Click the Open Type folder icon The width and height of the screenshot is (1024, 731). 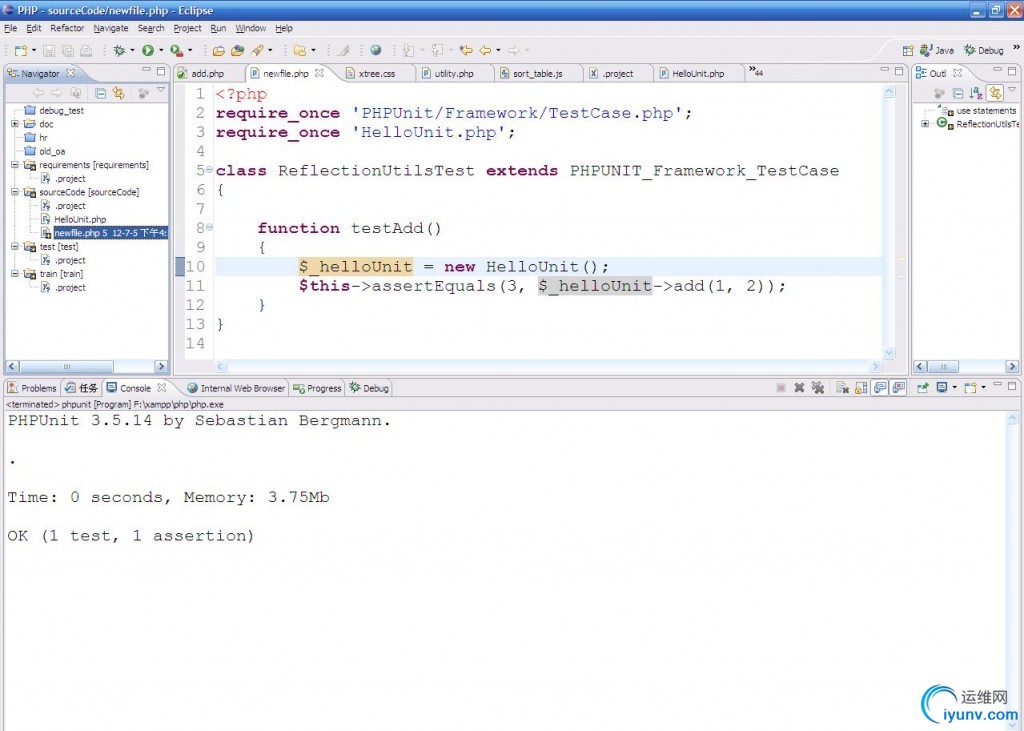219,50
